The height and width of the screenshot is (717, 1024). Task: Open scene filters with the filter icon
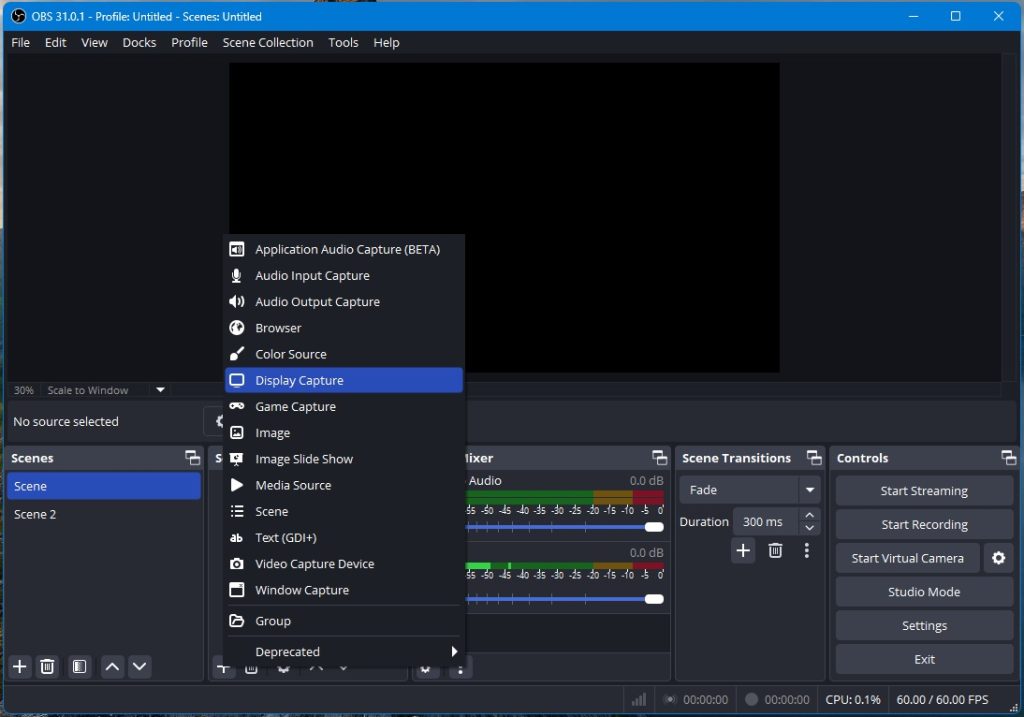pos(79,667)
